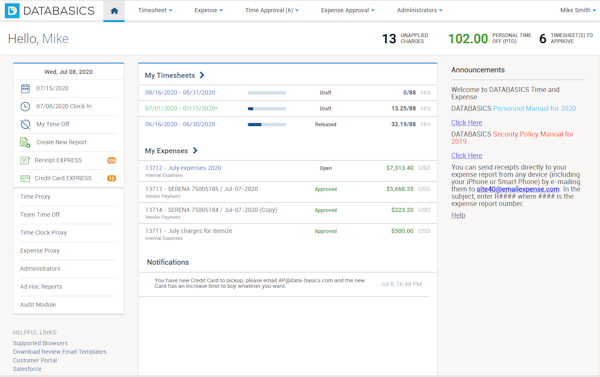
Task: Click the first Click Here under Personnel Manual
Action: coord(466,122)
